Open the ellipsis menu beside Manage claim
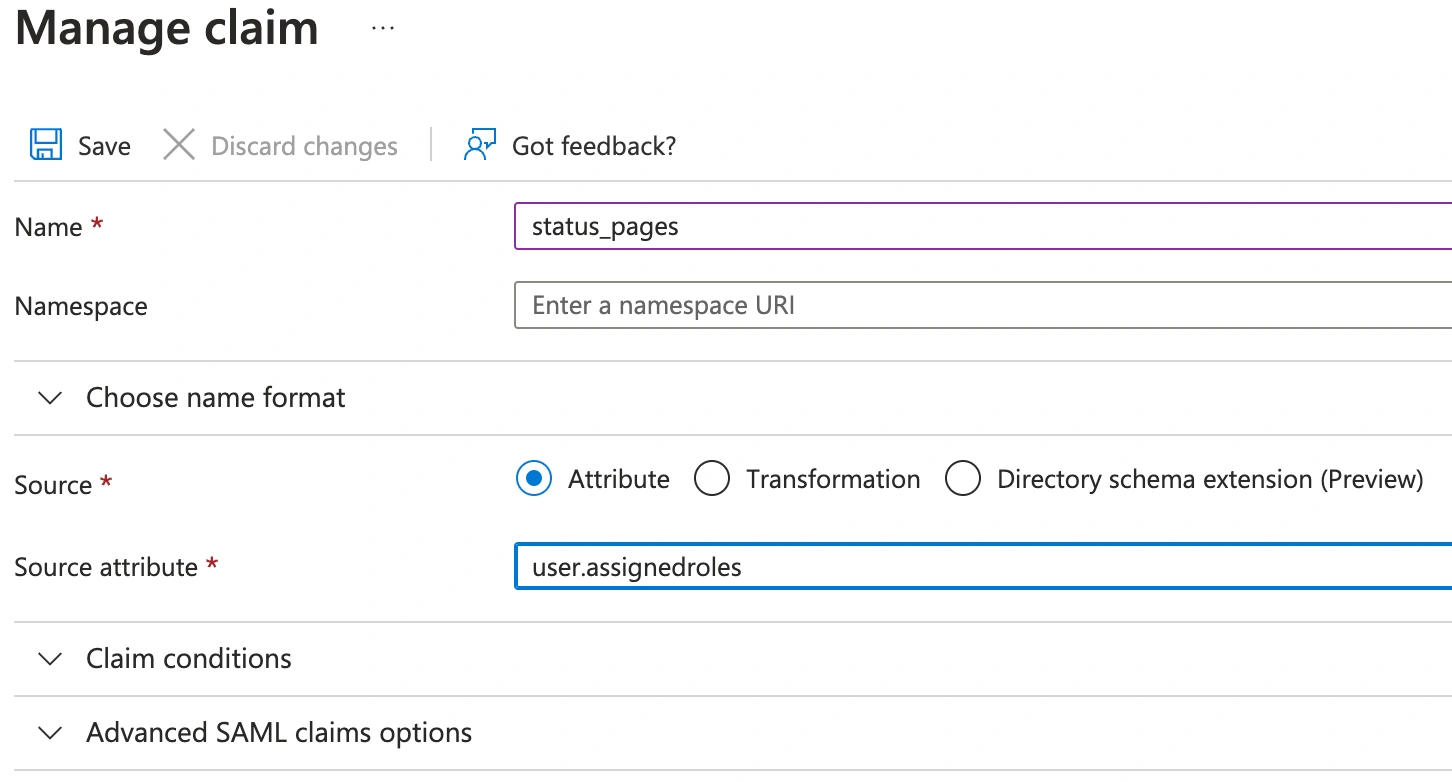 pos(383,28)
